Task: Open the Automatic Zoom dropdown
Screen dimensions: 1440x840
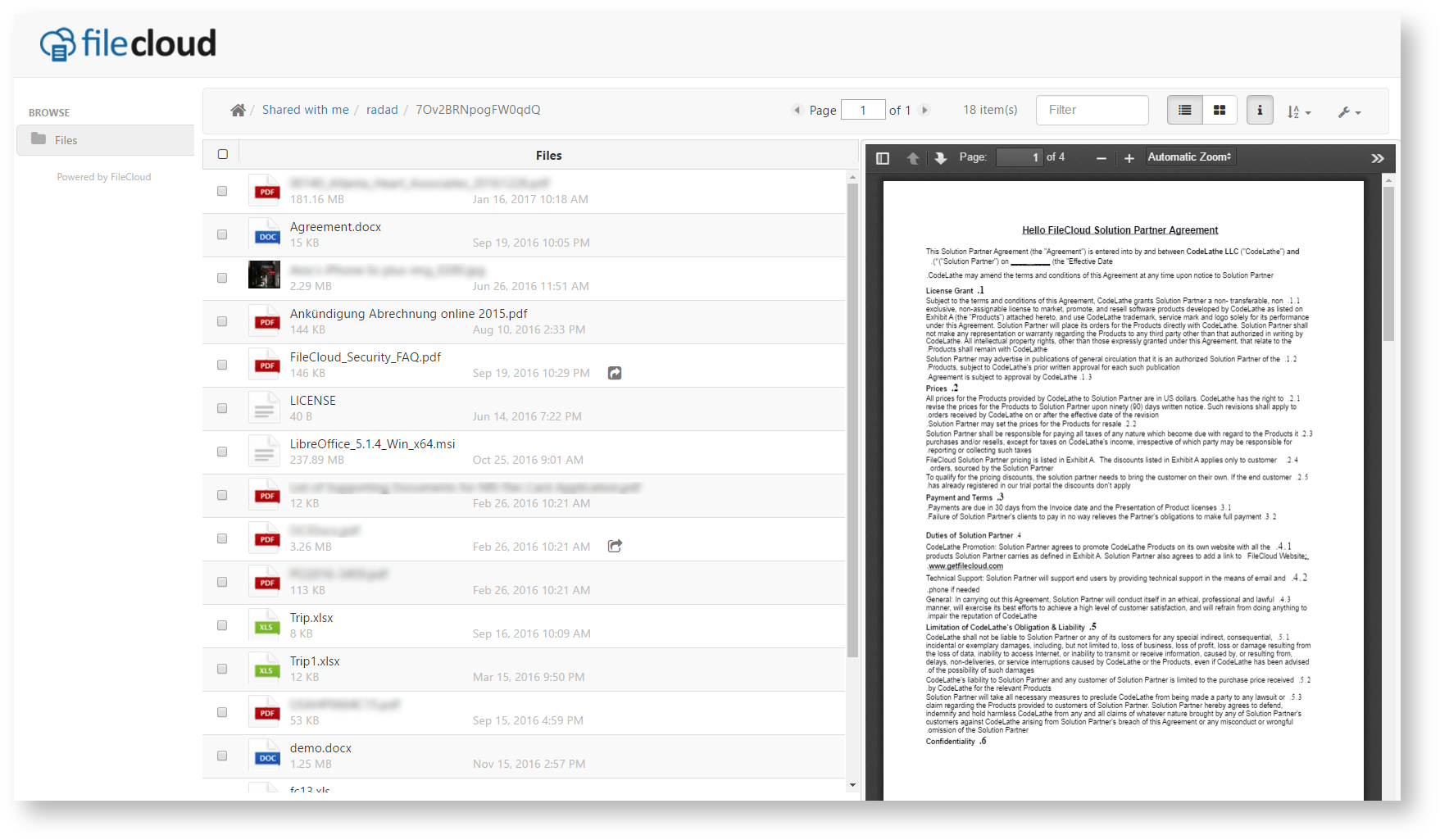Action: click(x=1190, y=157)
